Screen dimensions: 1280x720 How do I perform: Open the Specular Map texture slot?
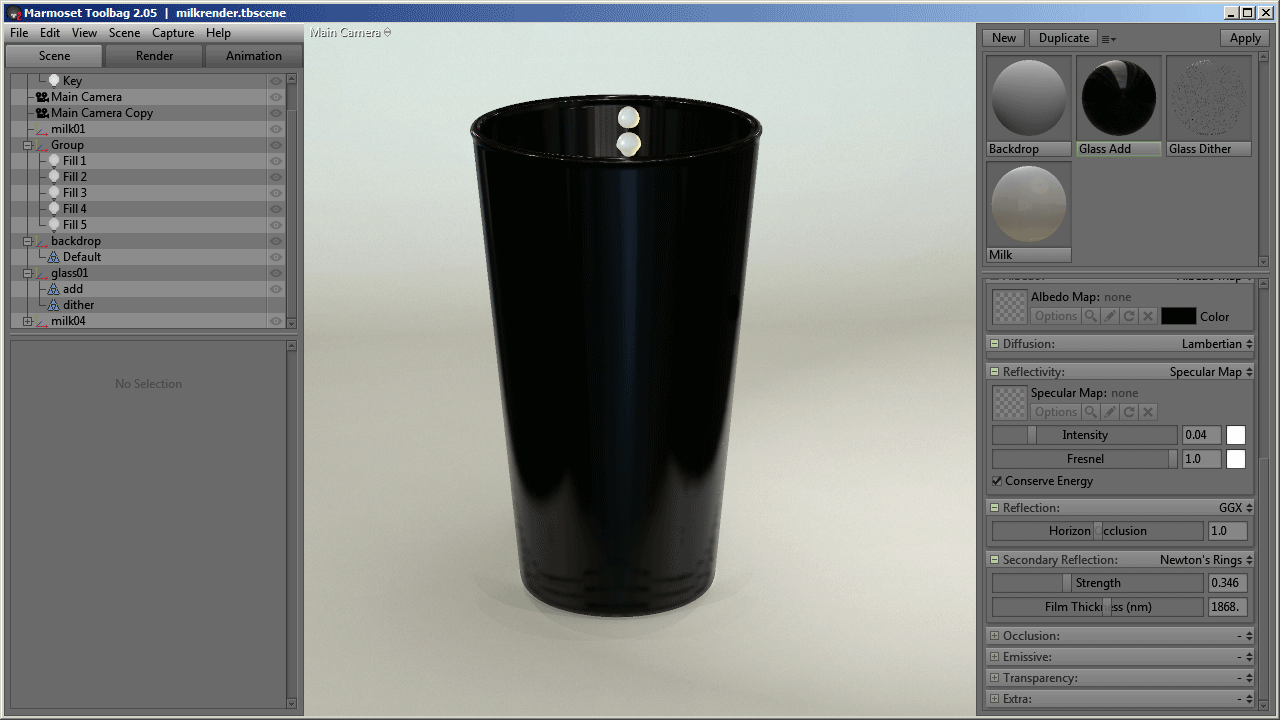[1008, 402]
